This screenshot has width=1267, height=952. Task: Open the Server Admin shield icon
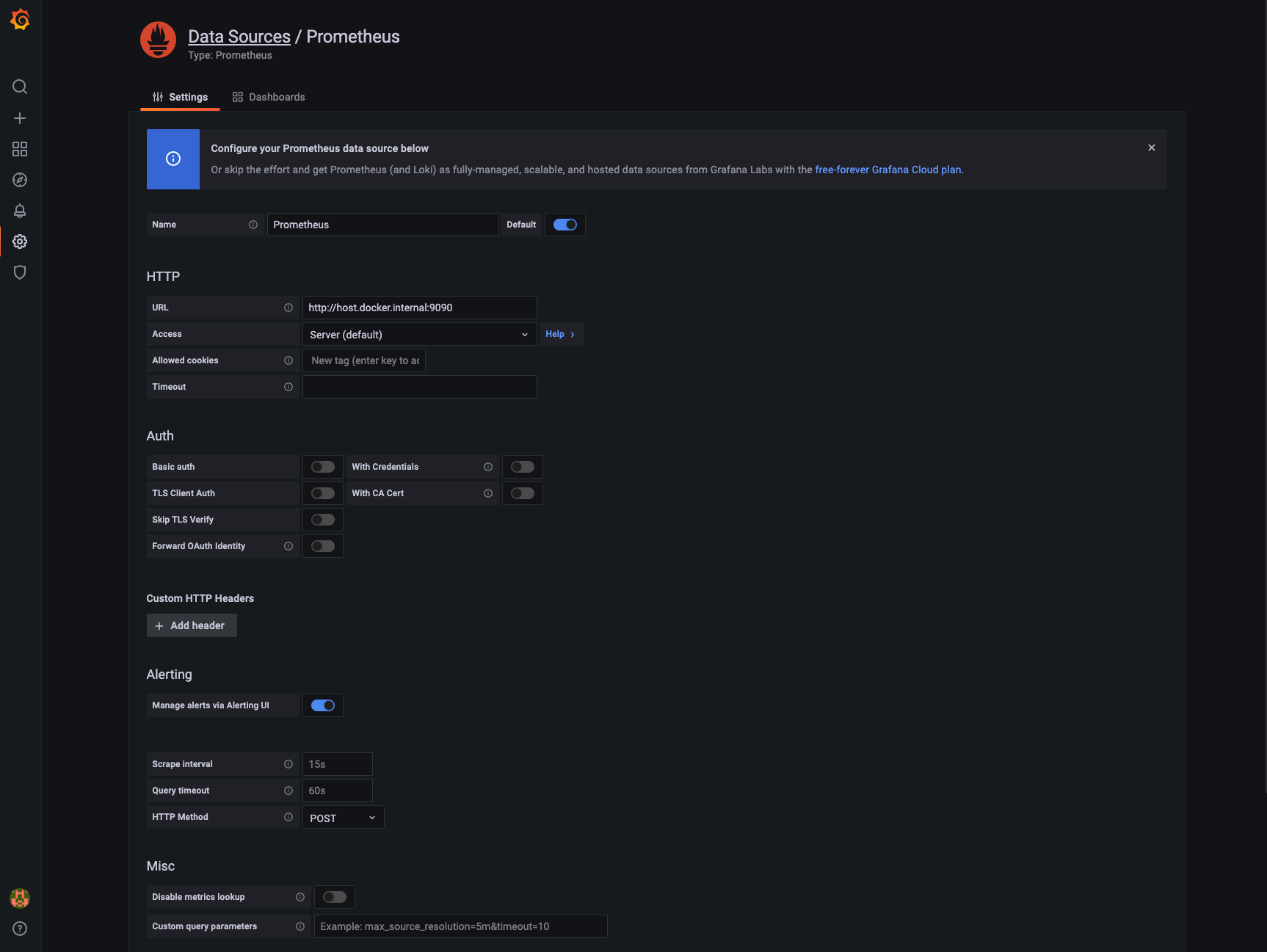pos(20,272)
